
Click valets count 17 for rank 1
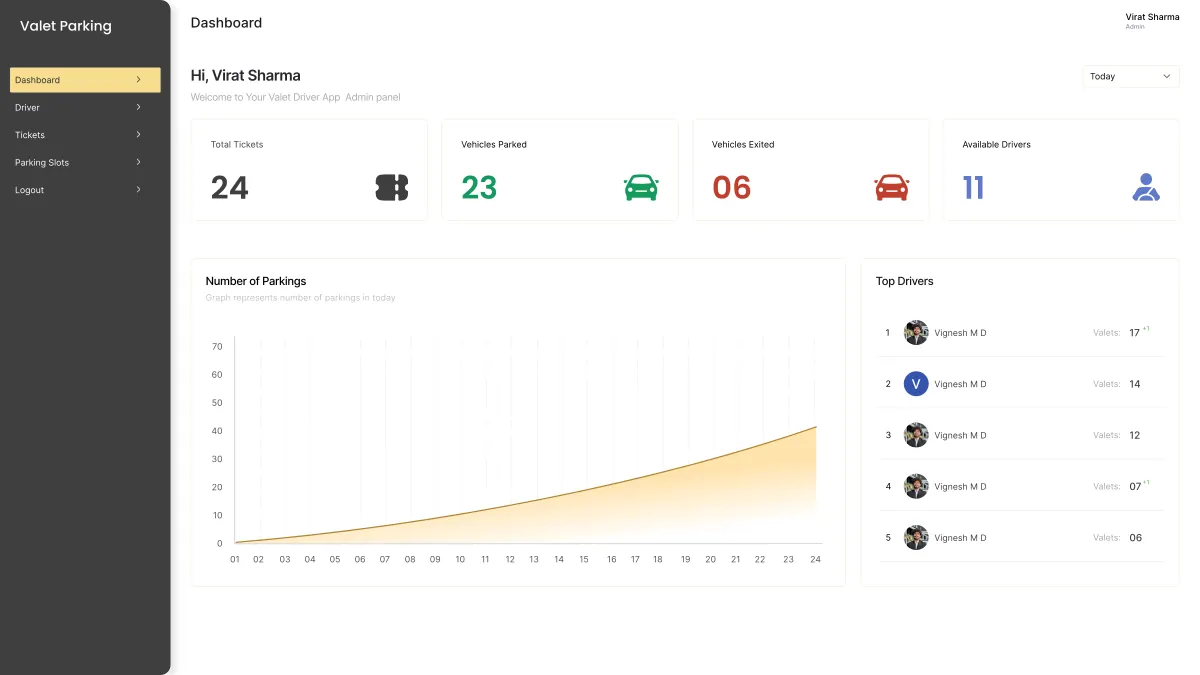[x=1134, y=333]
